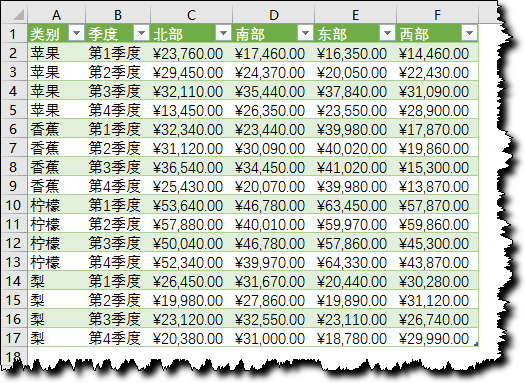
Task: Click cell ¥57,880.00
Action: coord(191,224)
